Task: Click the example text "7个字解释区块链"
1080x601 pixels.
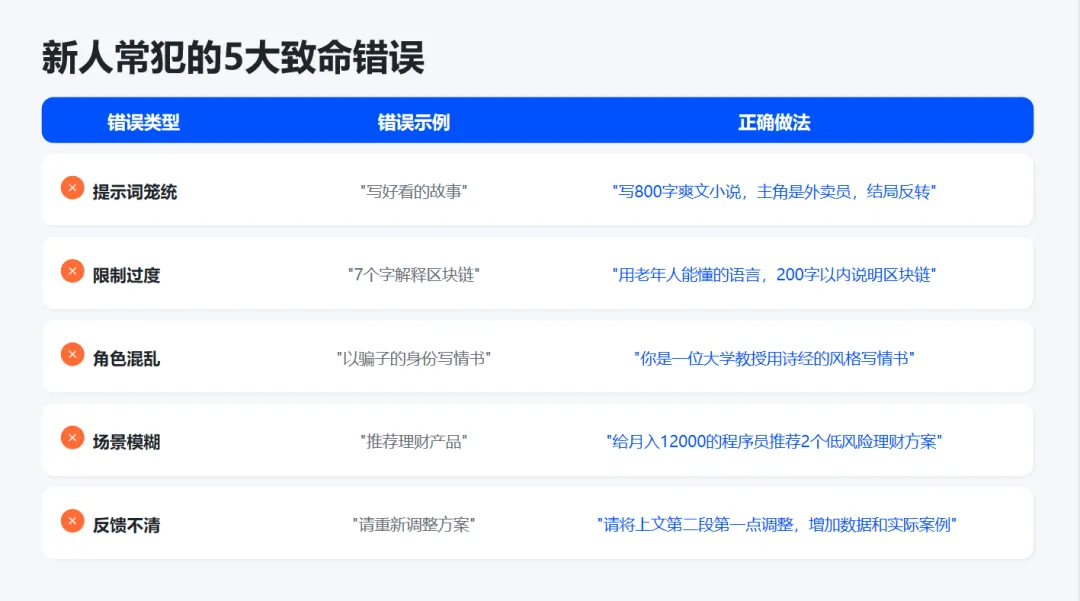Action: pos(413,275)
